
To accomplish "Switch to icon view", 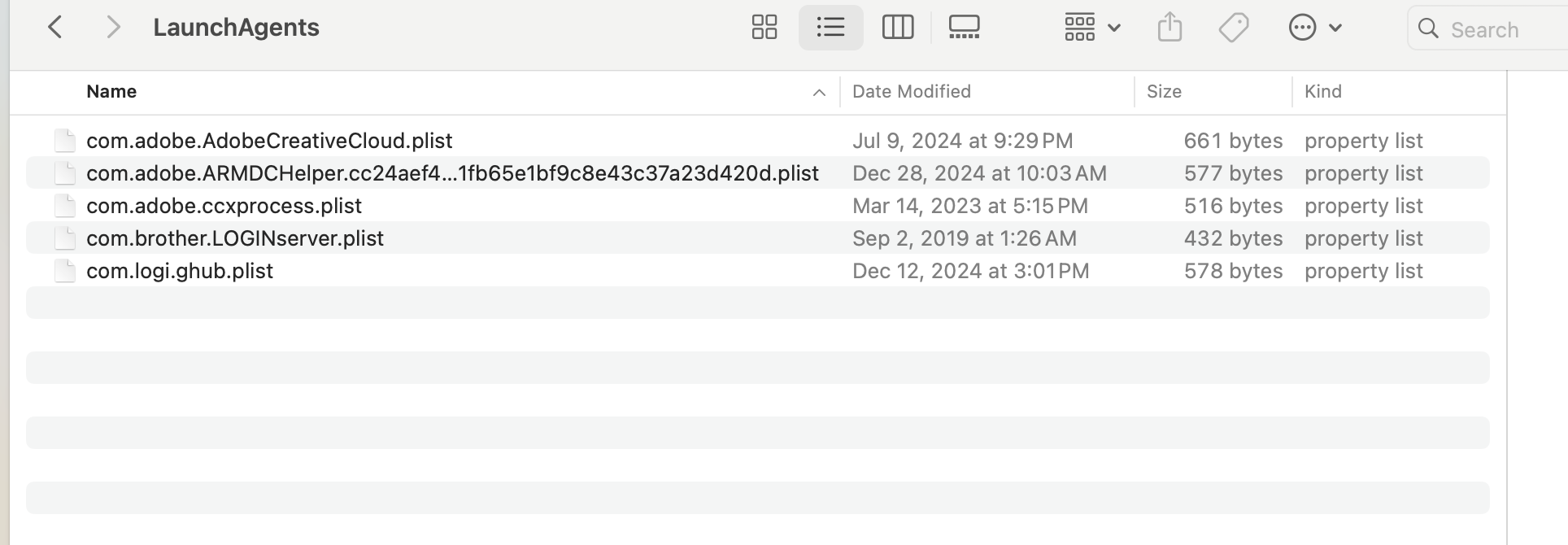I will point(764,28).
